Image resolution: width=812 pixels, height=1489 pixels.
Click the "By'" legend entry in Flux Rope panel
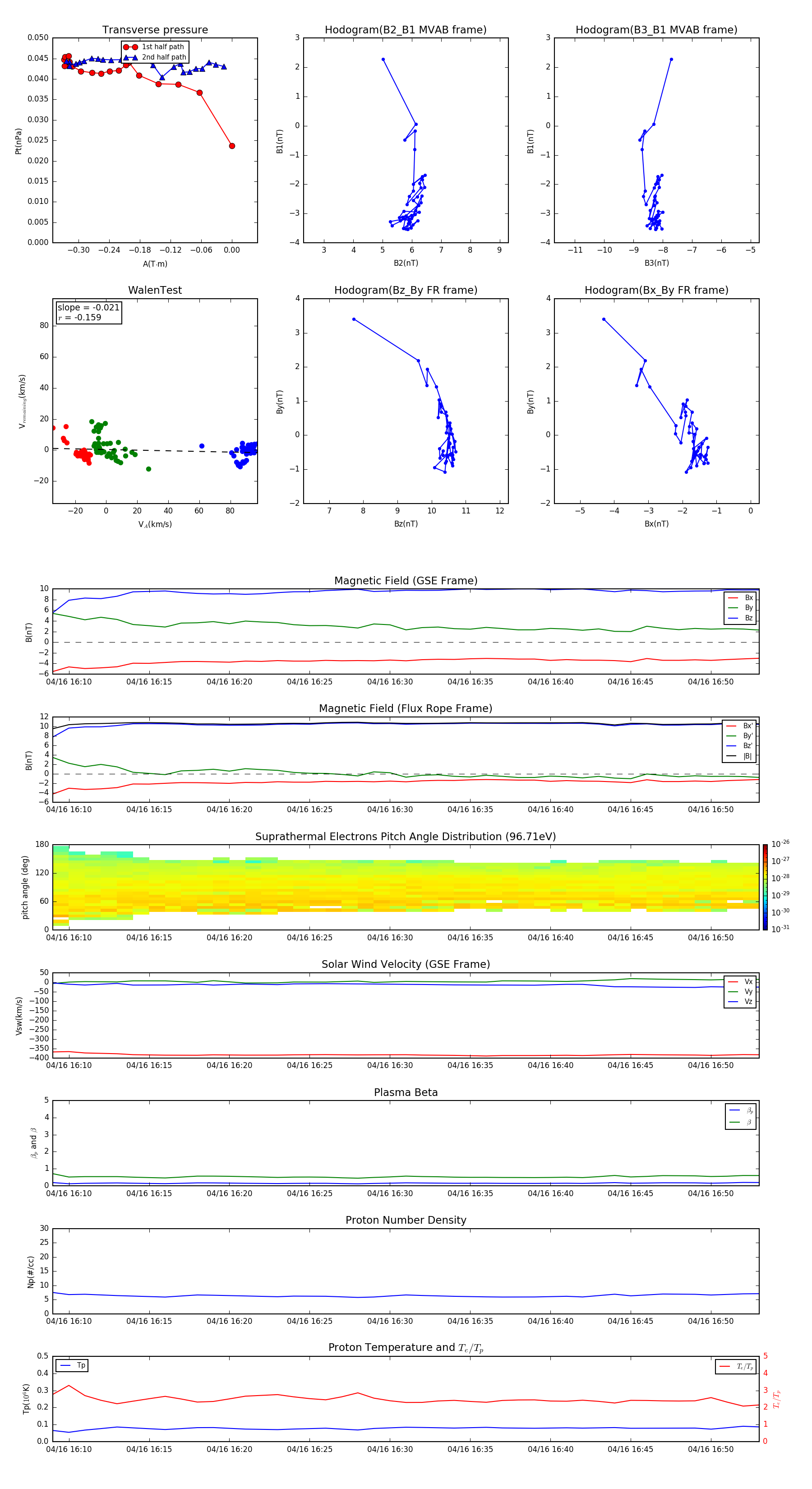[x=740, y=736]
